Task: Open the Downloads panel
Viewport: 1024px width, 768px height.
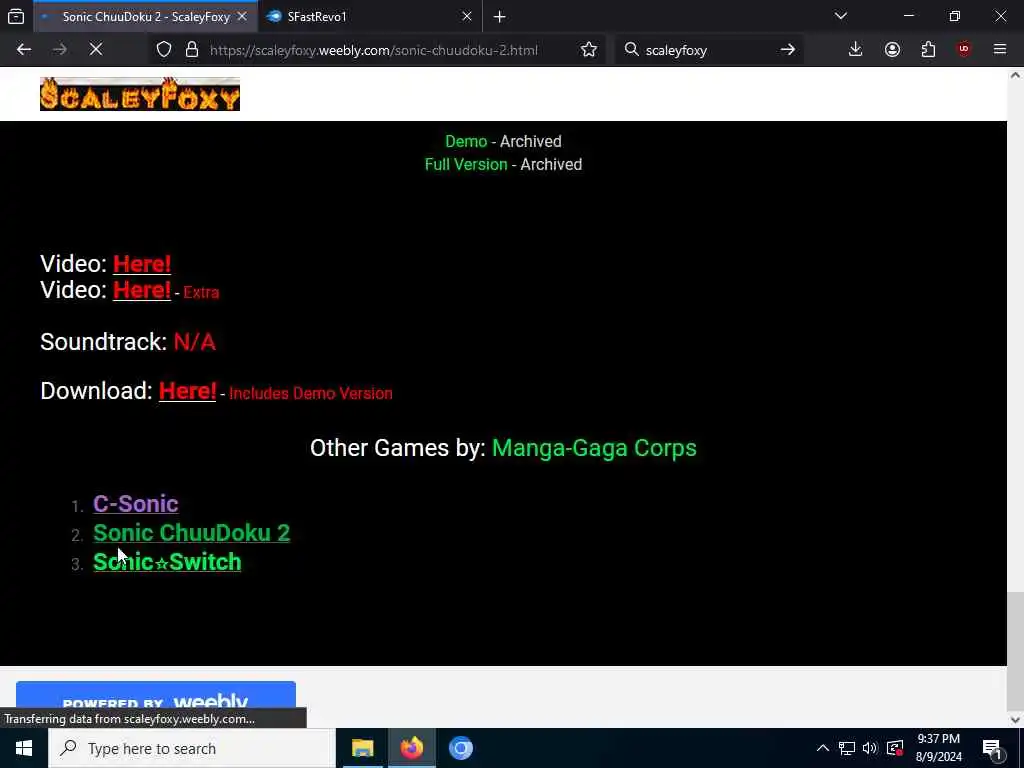Action: 856,50
